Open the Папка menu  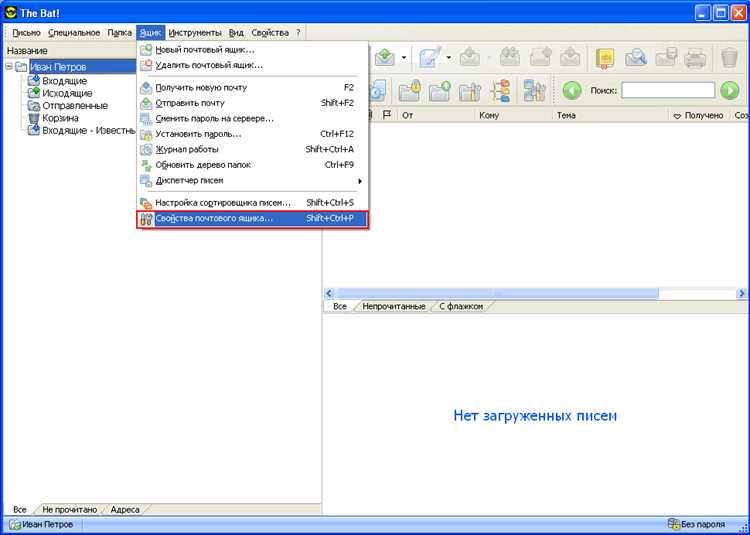pyautogui.click(x=119, y=33)
